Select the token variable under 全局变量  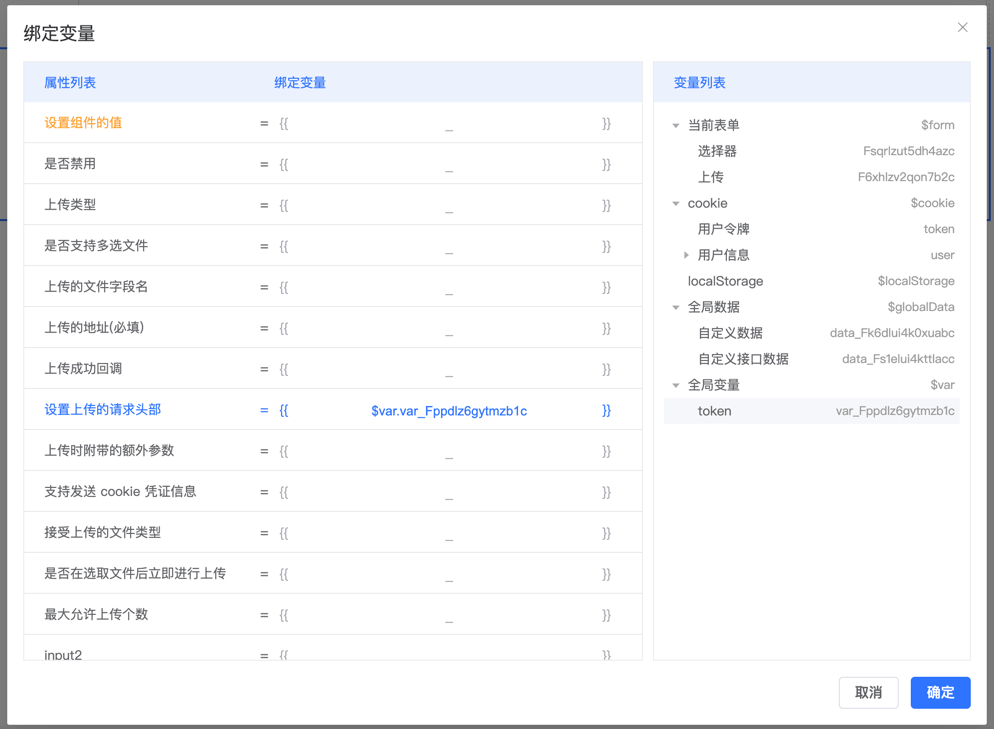click(x=714, y=411)
